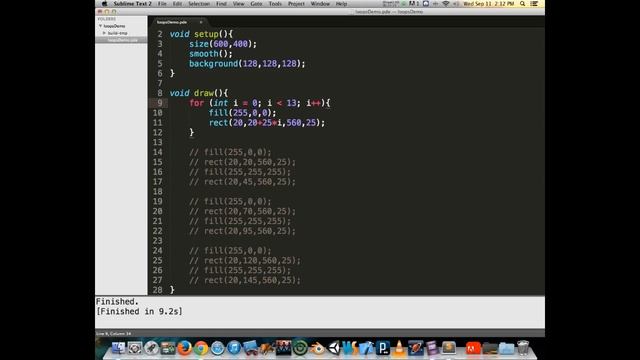Open Spotlight search magnifier
The height and width of the screenshot is (360, 640).
(522, 4)
